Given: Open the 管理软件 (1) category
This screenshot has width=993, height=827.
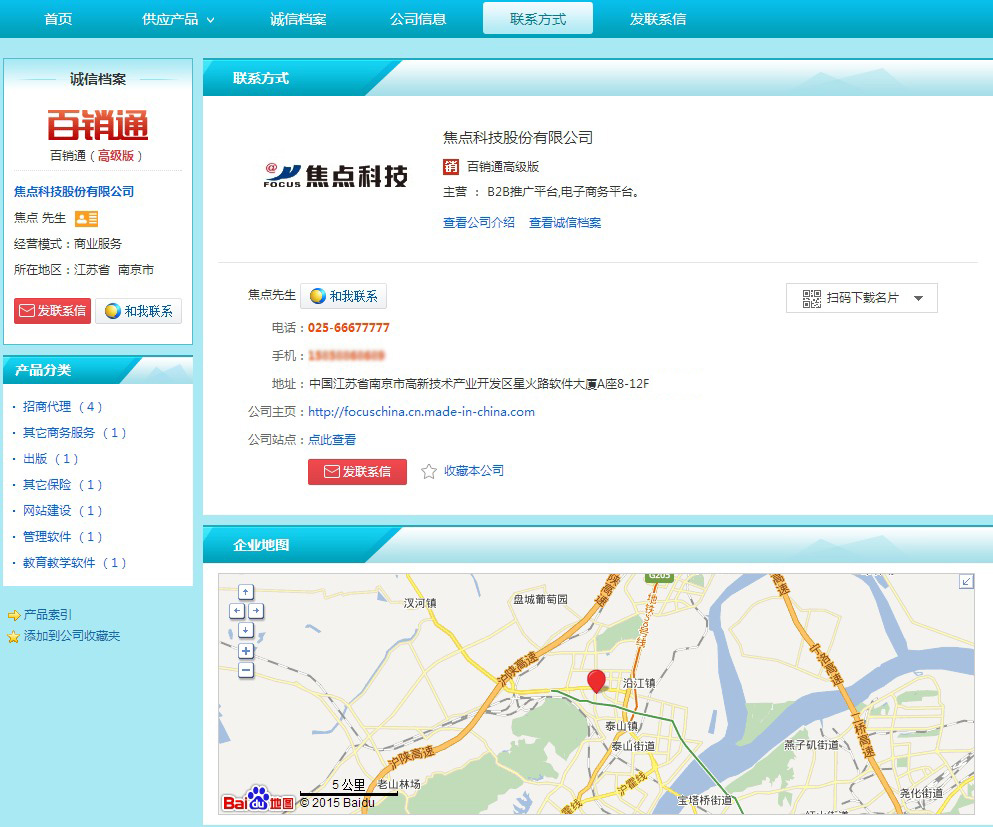Looking at the screenshot, I should coord(62,536).
